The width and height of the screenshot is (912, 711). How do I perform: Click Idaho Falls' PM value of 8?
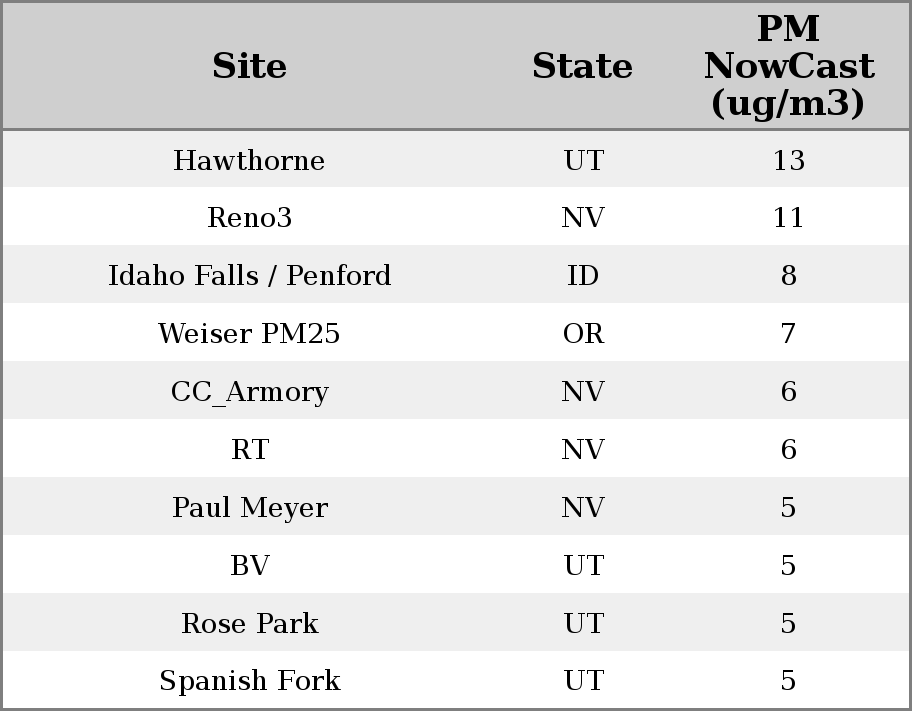(788, 276)
